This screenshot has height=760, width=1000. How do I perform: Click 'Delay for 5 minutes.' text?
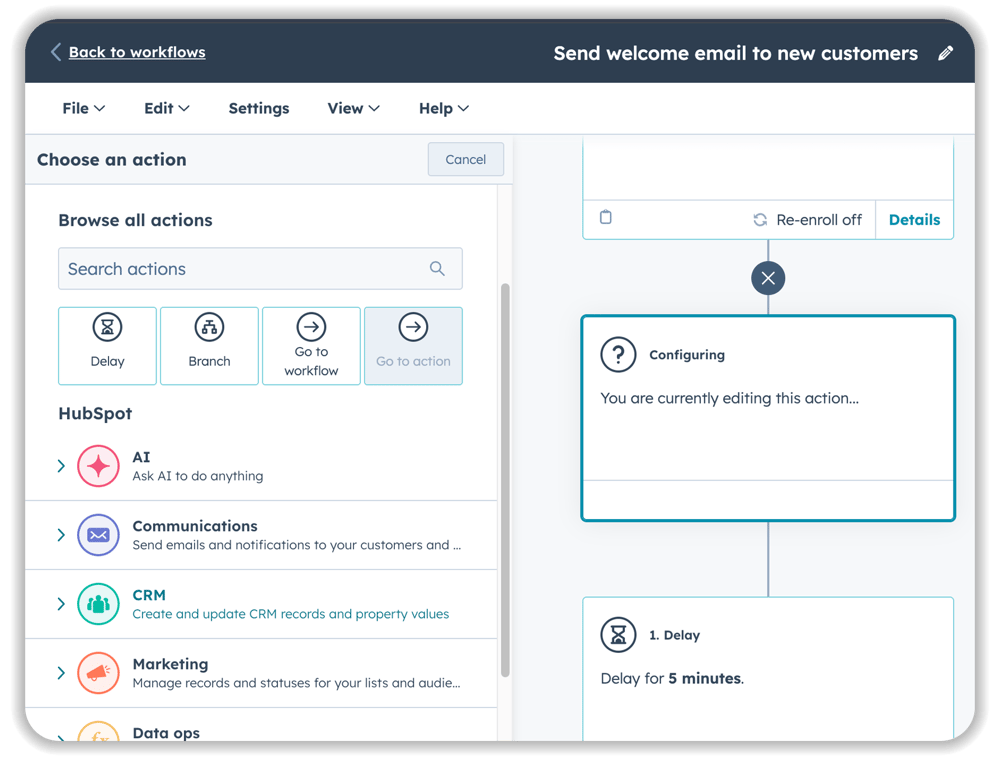672,678
